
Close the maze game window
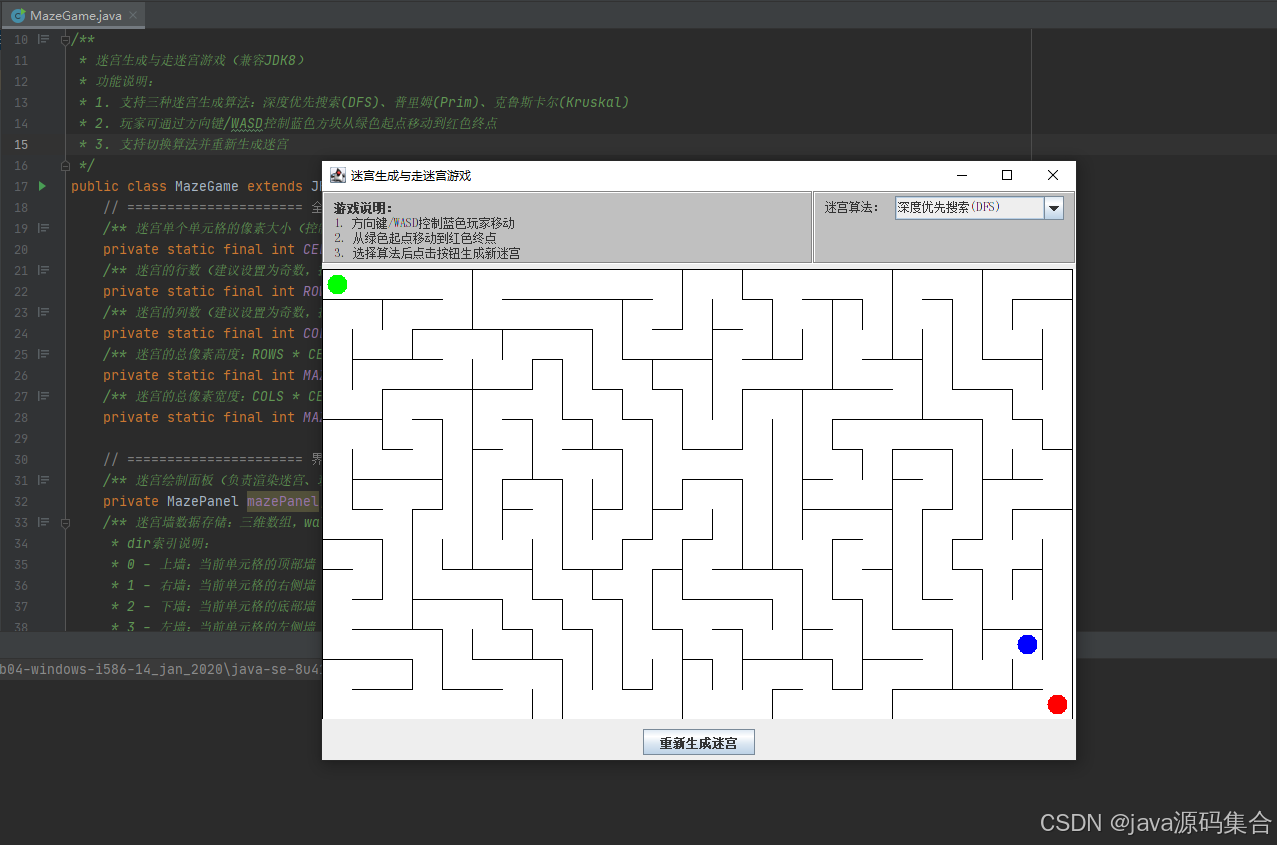point(1053,175)
